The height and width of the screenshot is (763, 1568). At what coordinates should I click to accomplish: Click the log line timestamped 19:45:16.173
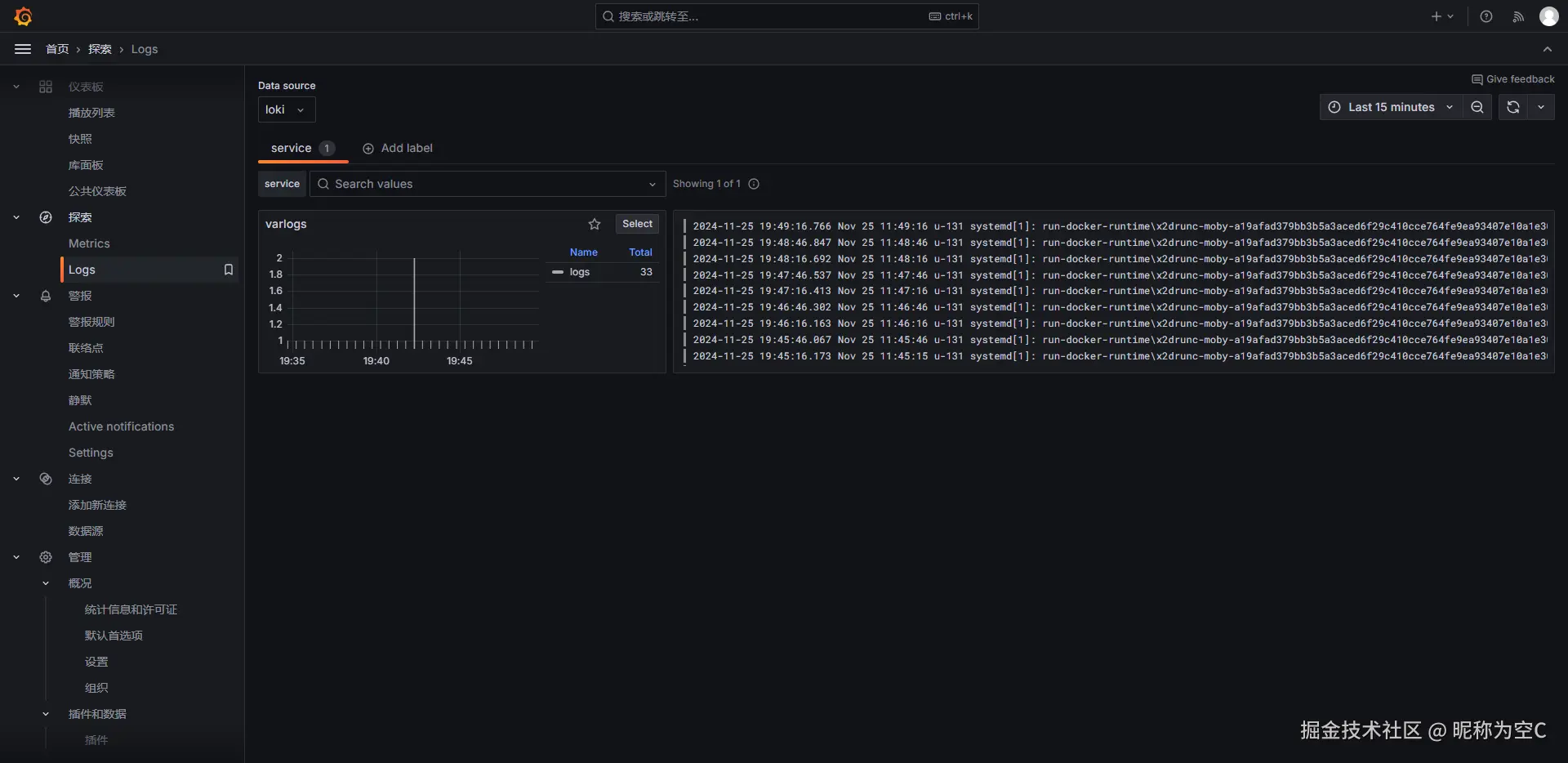[1116, 356]
